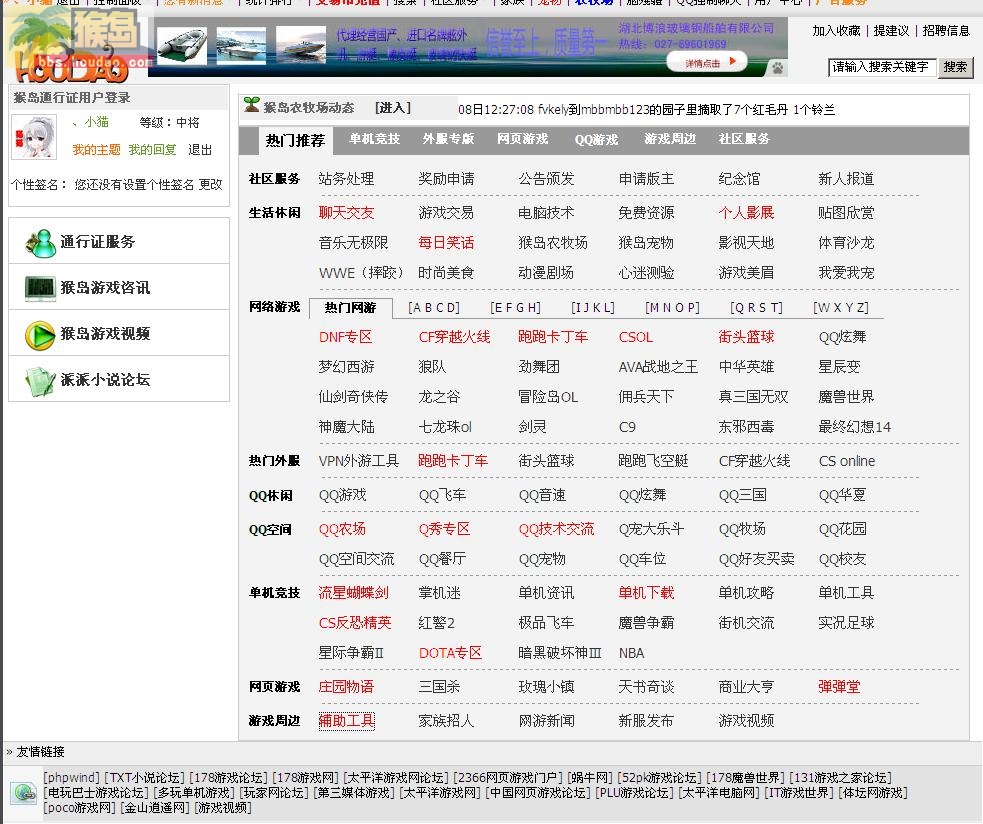Open QQ飞车 forum
This screenshot has height=824, width=983.
443,495
